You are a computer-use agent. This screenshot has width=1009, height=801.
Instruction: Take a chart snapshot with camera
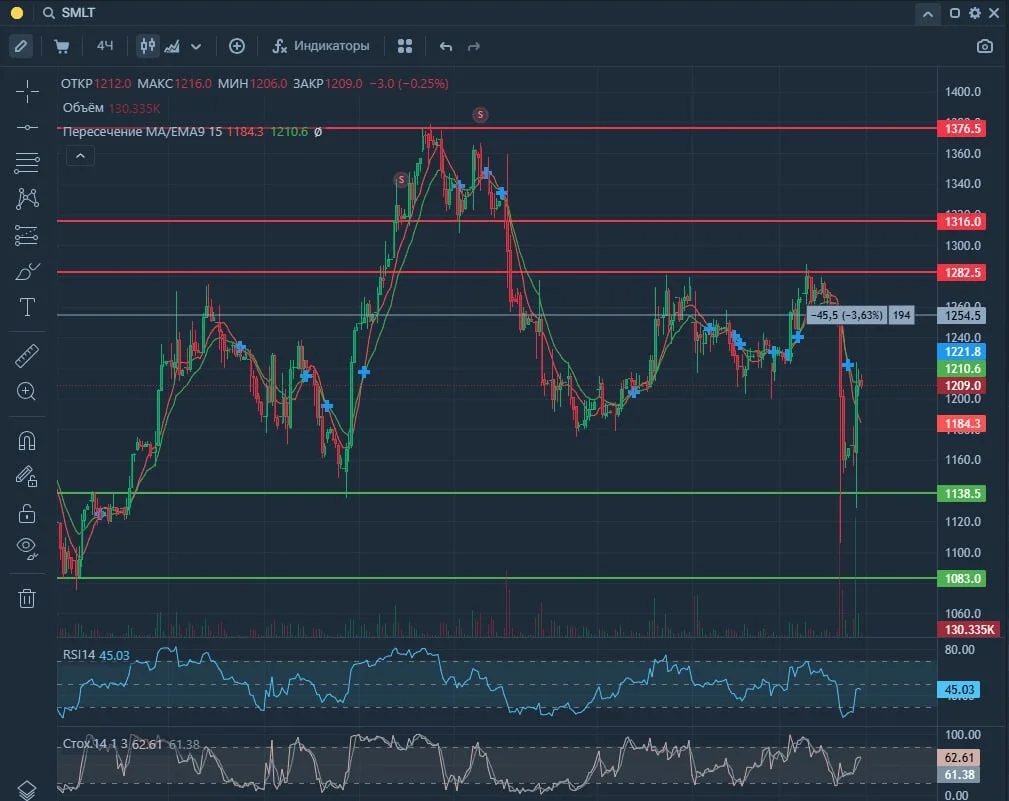coord(985,46)
